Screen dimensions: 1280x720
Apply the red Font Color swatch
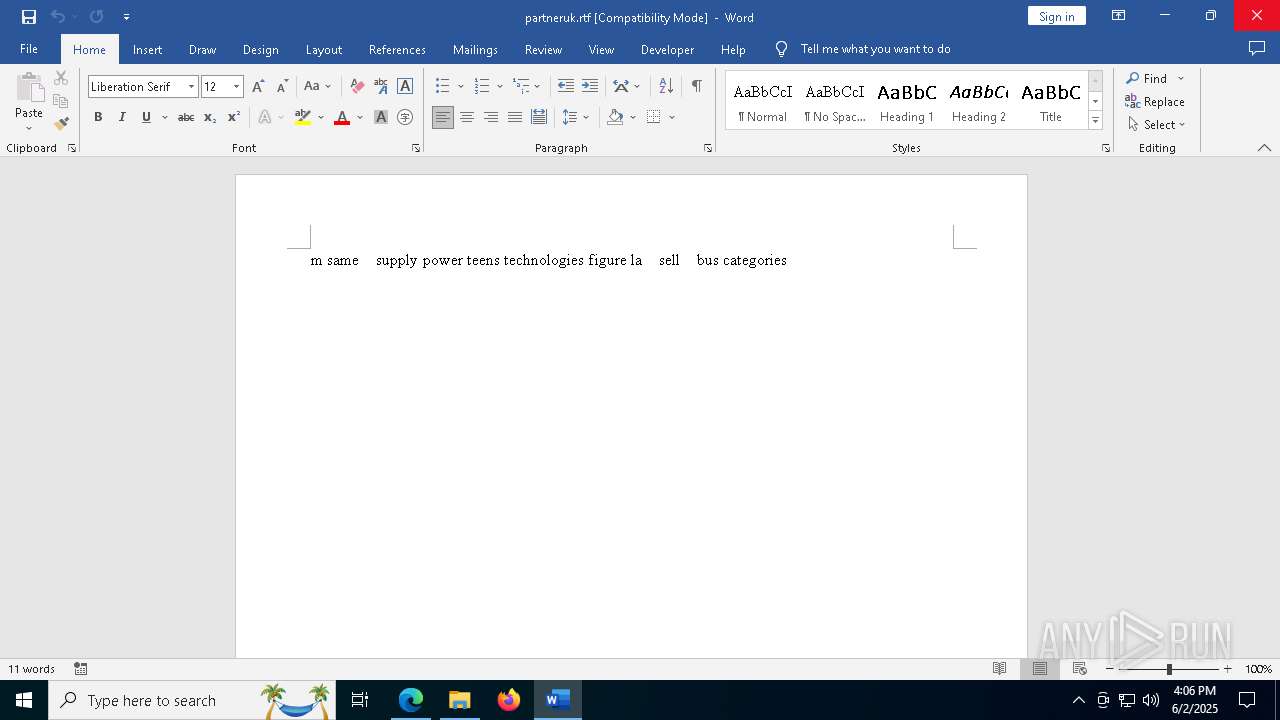click(x=342, y=117)
